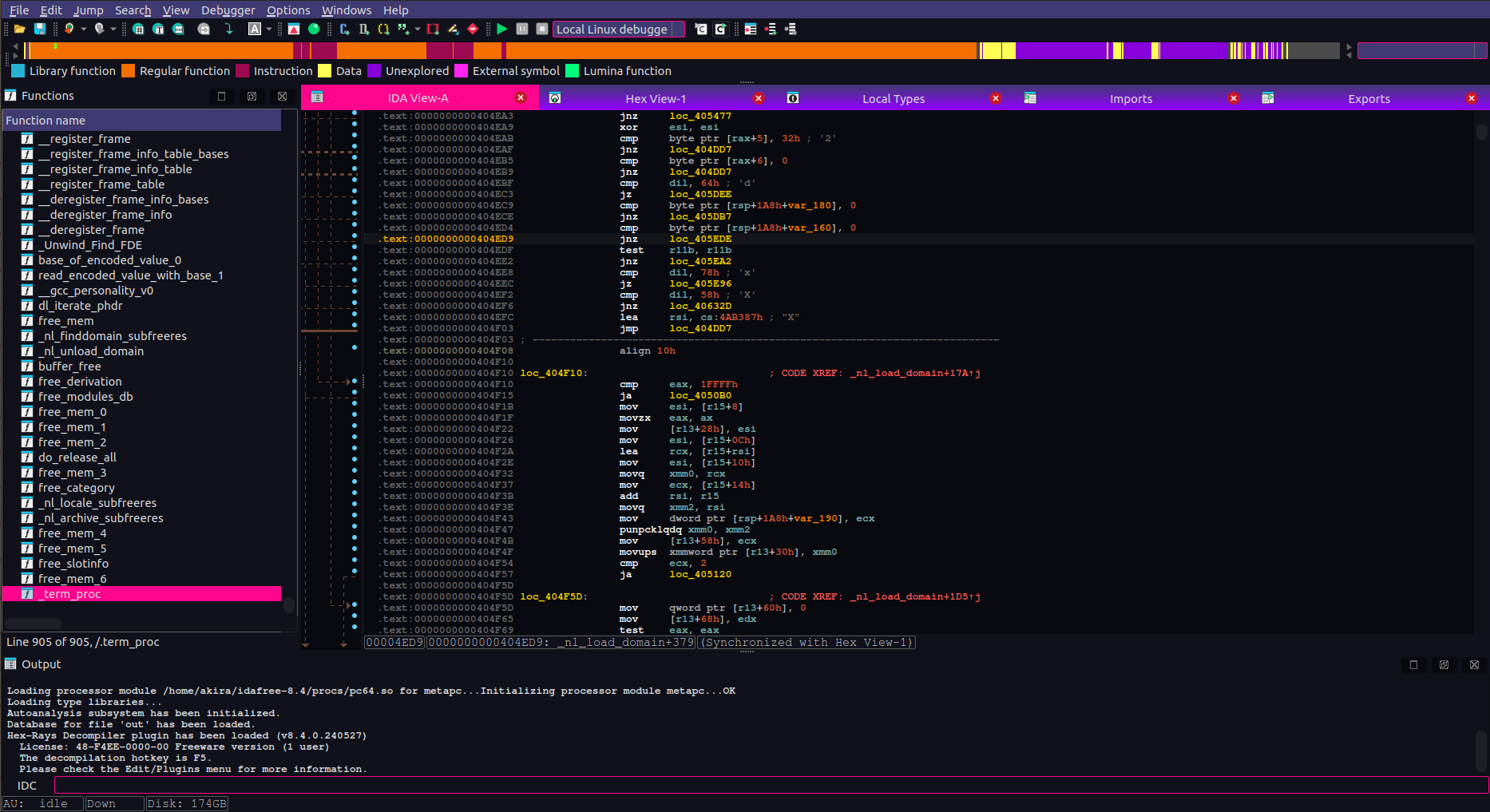Click the debugger attach 'C' icon
1490x812 pixels.
coord(701,29)
